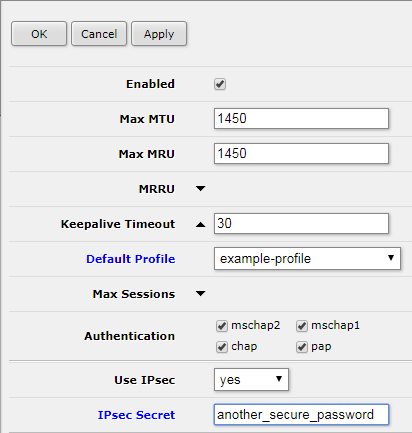Open the Use IPsec dropdown
Viewport: 412px width, 433px height.
251,379
